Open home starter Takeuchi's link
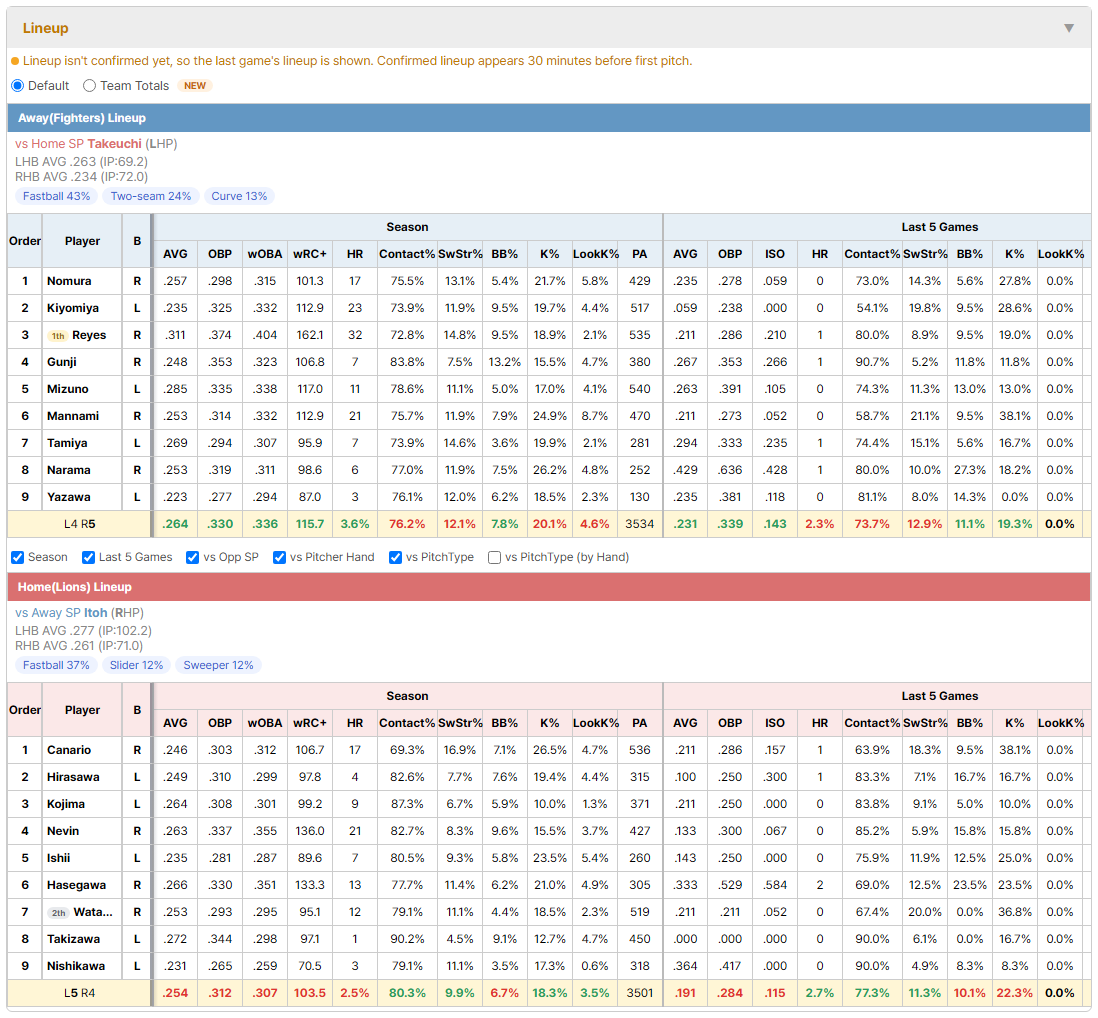Viewport: 1098px width, 1018px height. point(114,144)
